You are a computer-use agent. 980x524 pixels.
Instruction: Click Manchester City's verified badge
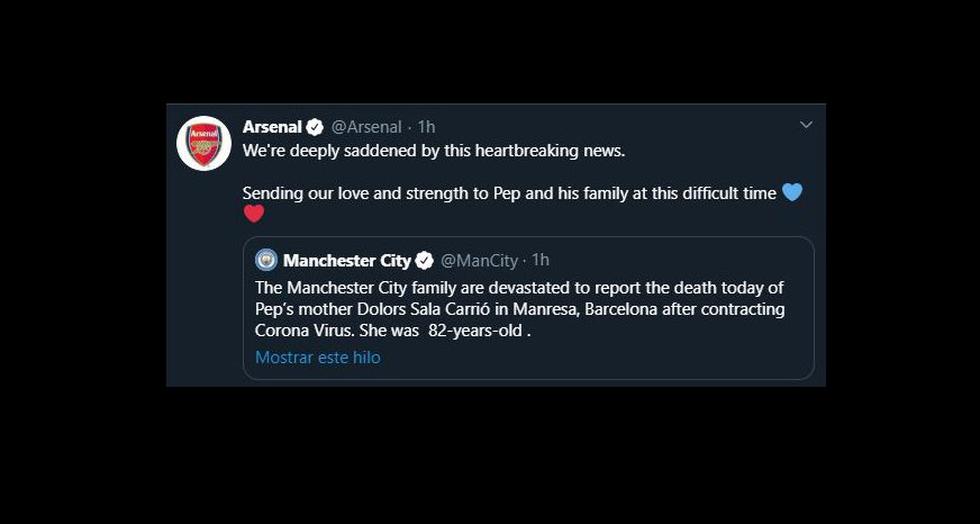(x=424, y=260)
